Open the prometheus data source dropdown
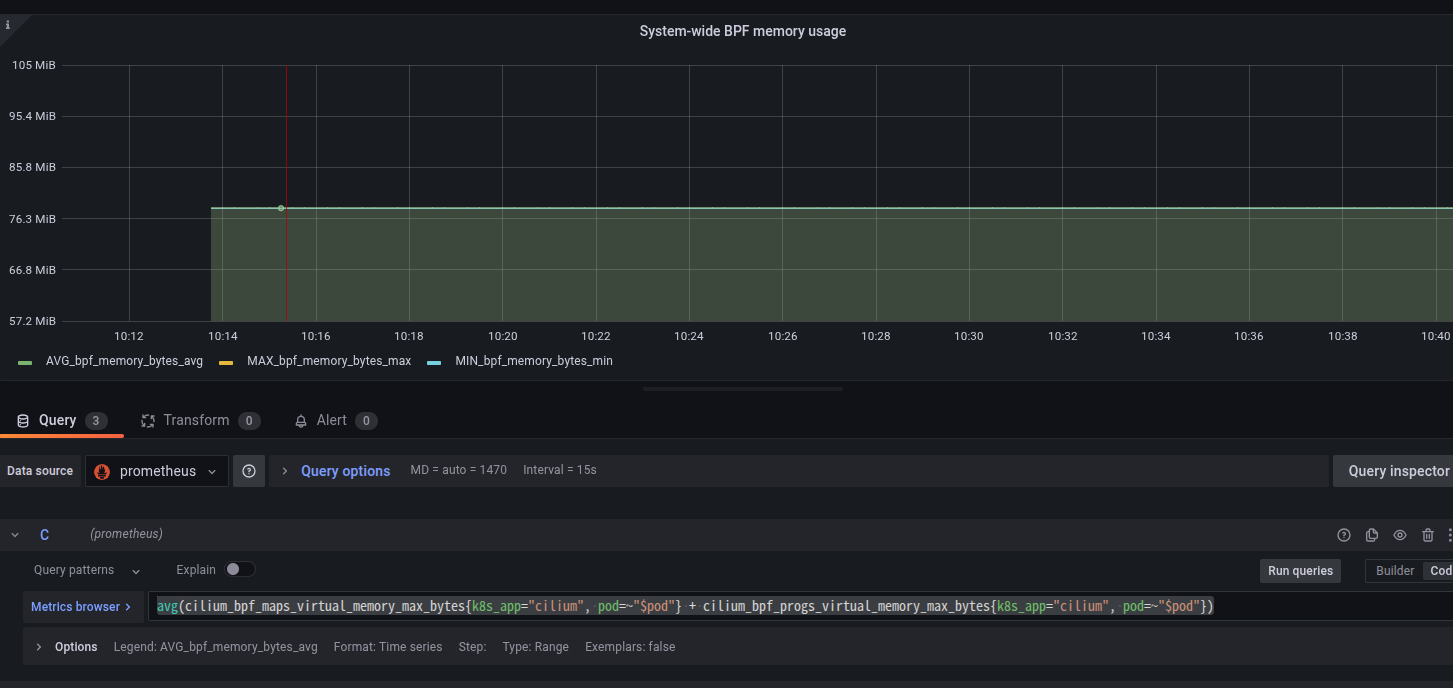The image size is (1453, 688). click(x=157, y=471)
